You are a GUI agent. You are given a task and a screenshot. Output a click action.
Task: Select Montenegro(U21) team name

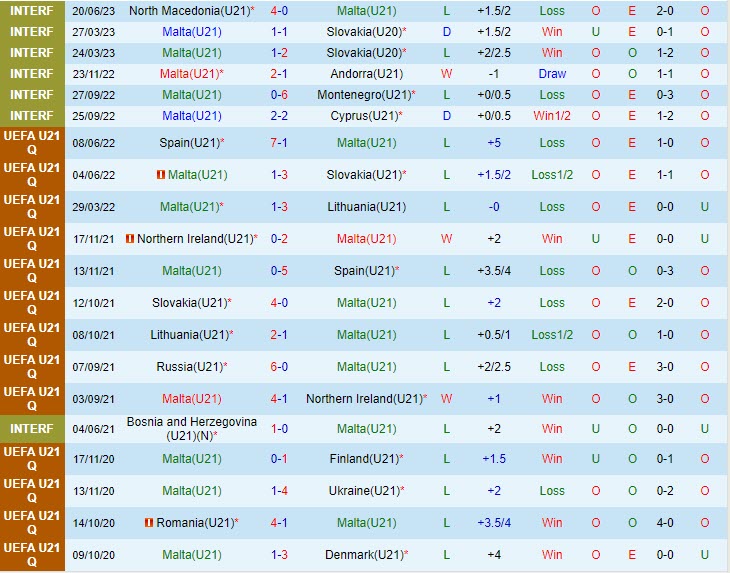[x=366, y=95]
